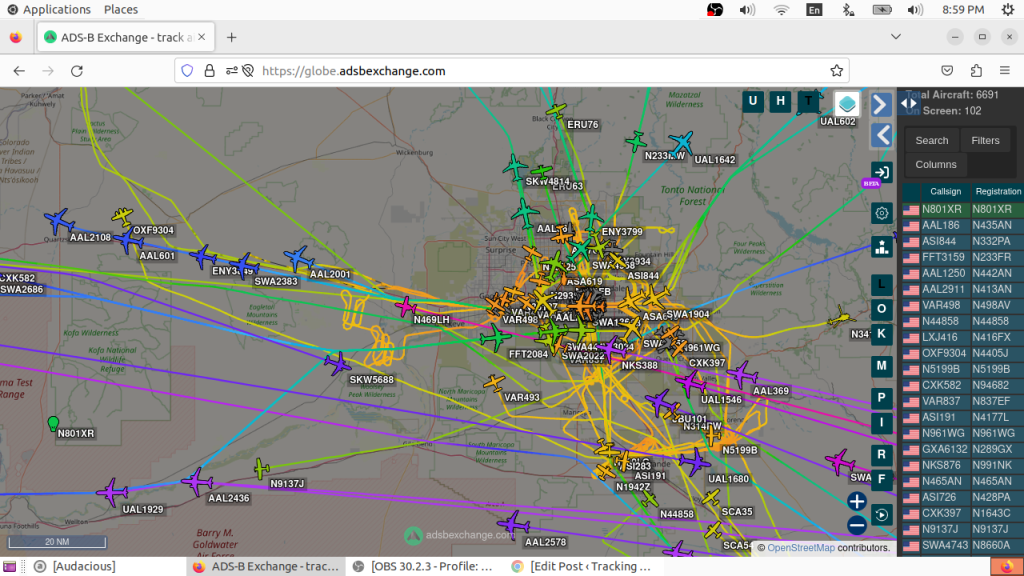Open the Applications menu

click(x=49, y=10)
